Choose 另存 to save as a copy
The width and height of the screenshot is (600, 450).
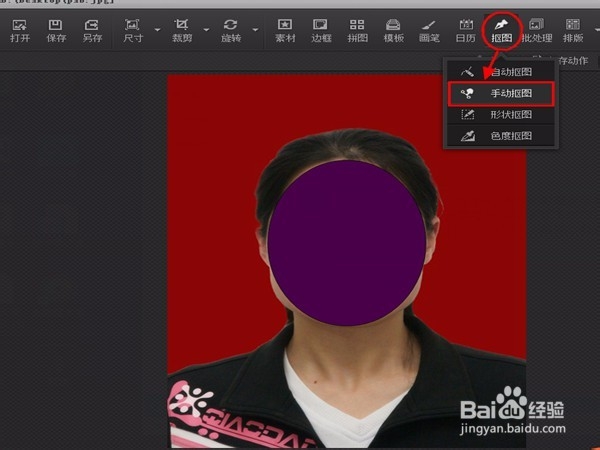click(x=92, y=31)
